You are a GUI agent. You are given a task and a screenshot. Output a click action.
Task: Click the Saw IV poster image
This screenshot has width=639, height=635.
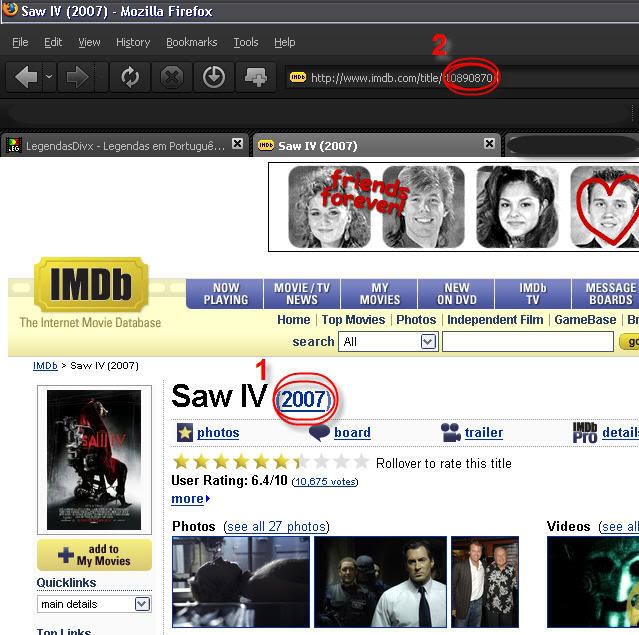click(x=94, y=460)
